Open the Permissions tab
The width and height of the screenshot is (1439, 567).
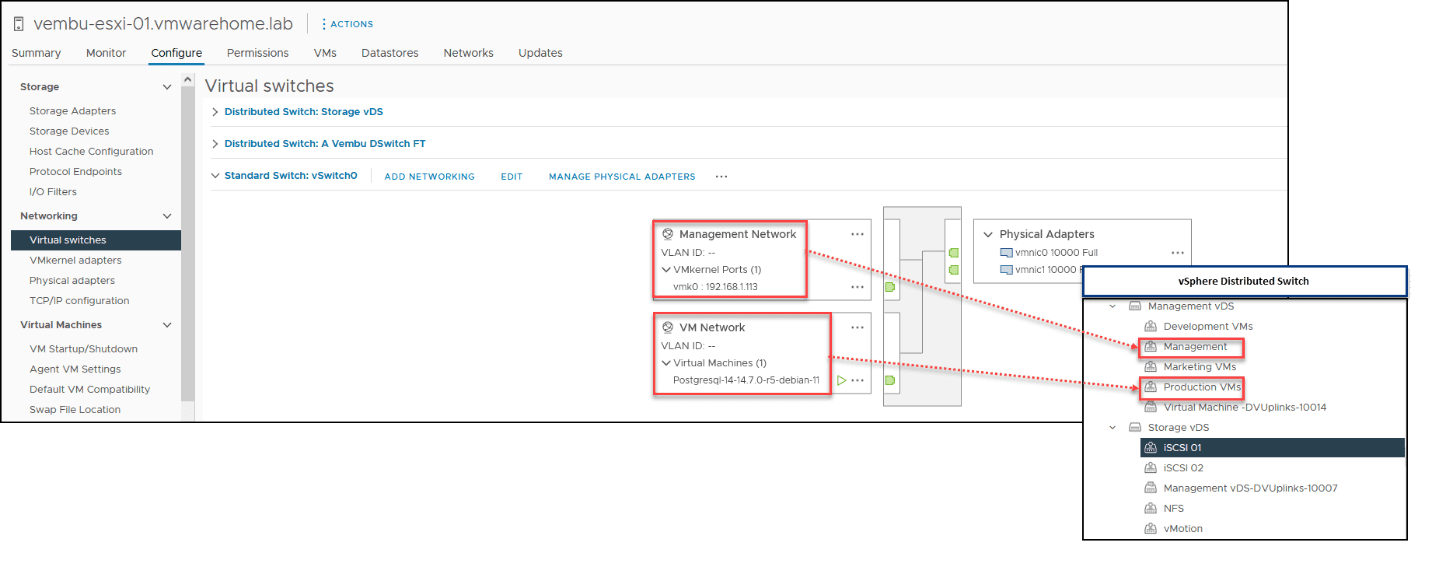click(x=258, y=53)
